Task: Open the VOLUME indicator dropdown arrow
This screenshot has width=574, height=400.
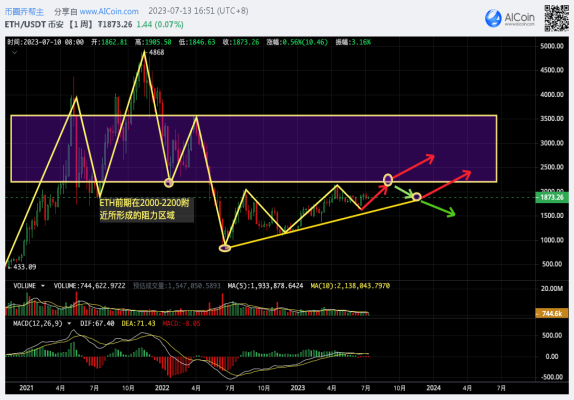Action: click(43, 286)
